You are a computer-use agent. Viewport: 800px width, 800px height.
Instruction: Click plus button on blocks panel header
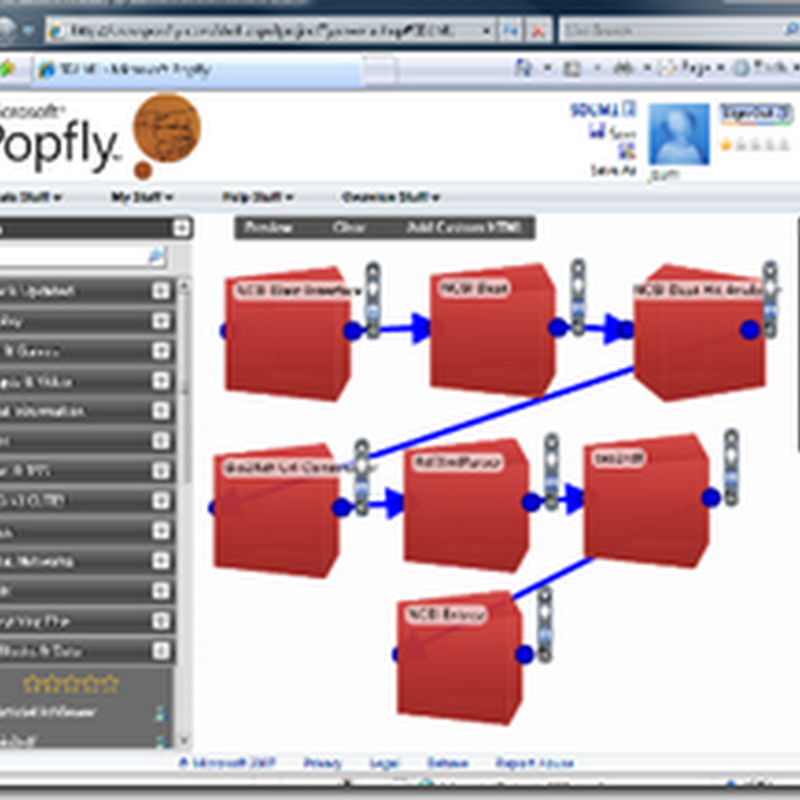(182, 228)
